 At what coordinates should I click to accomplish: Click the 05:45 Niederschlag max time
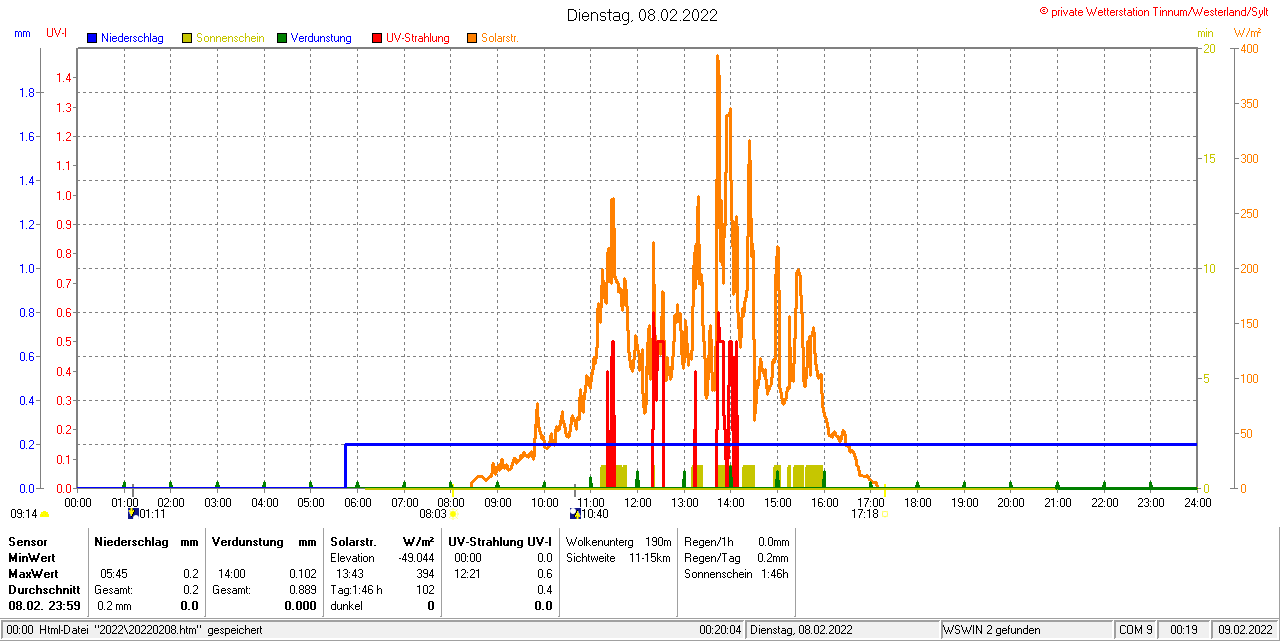click(x=113, y=574)
